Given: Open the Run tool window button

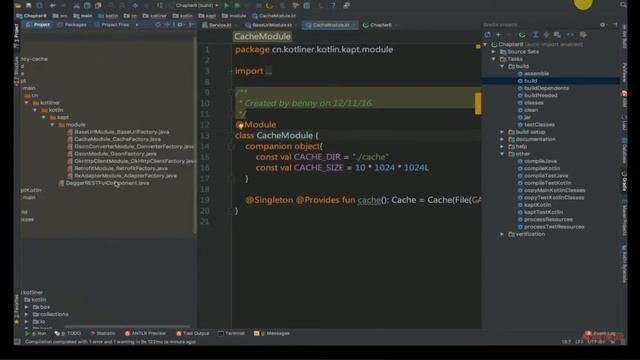Looking at the screenshot, I should click(36, 333).
